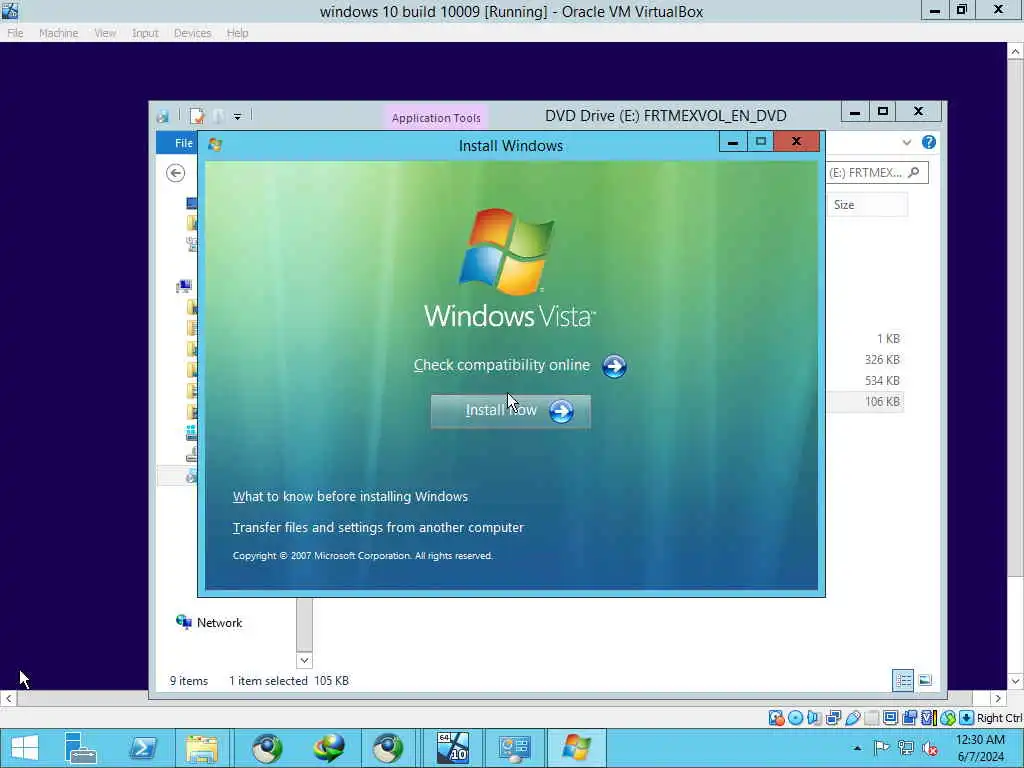Open Server Manager from the taskbar
The image size is (1024, 768).
coord(80,748)
